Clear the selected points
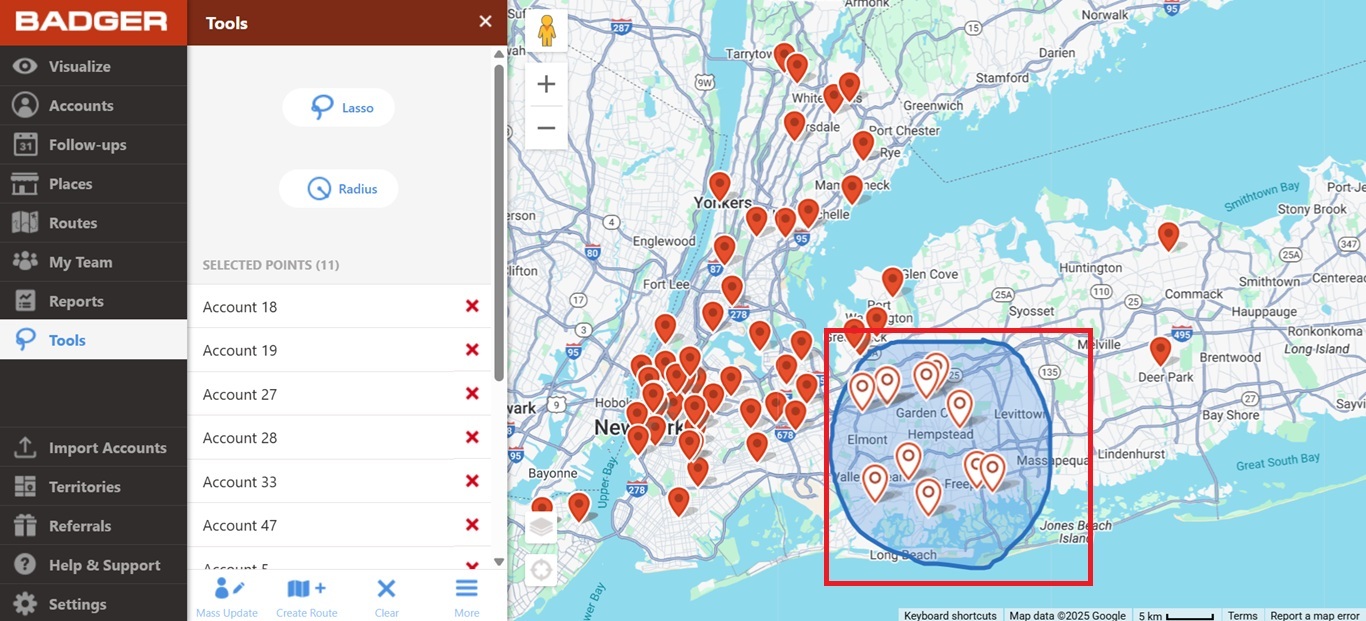Image resolution: width=1366 pixels, height=621 pixels. [x=387, y=597]
